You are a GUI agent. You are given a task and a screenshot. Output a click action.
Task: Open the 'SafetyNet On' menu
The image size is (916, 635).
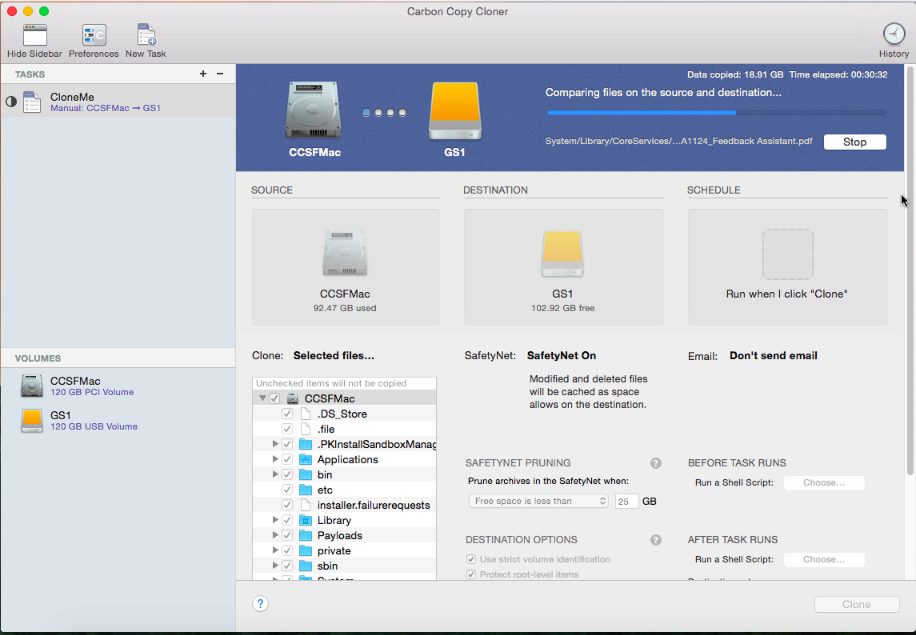[561, 356]
